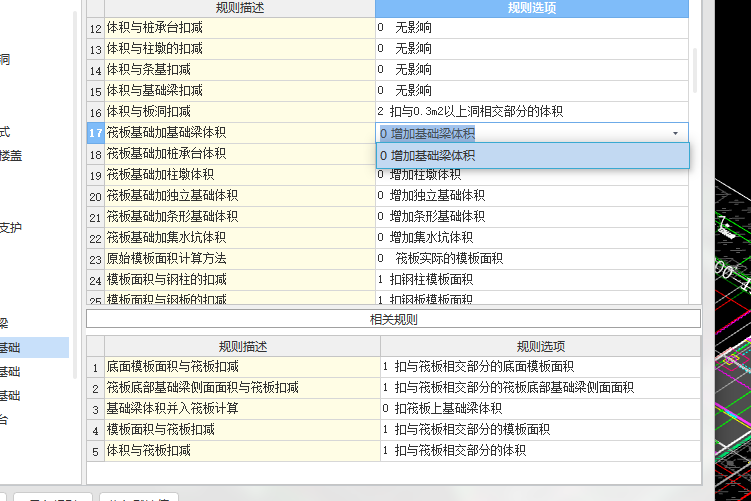Select the '筏板基础加桩承台体积' rule description
Viewport: 751px width, 501px height.
(x=239, y=154)
